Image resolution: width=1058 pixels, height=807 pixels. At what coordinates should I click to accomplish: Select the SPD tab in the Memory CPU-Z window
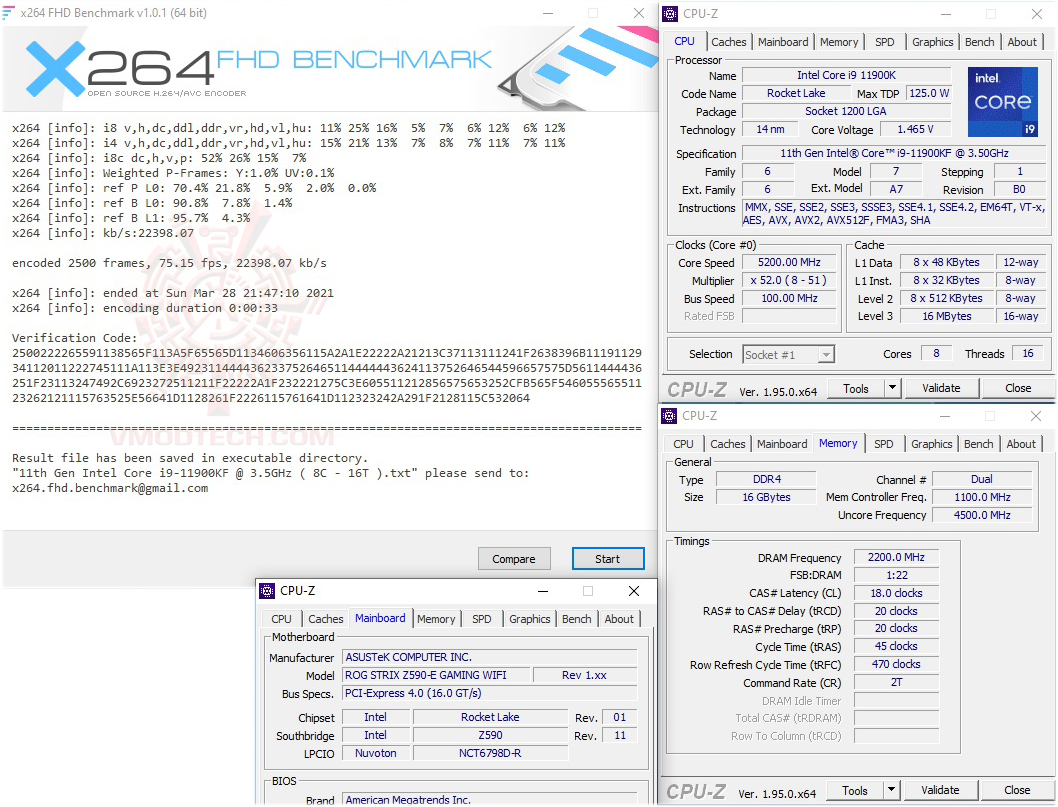click(883, 444)
